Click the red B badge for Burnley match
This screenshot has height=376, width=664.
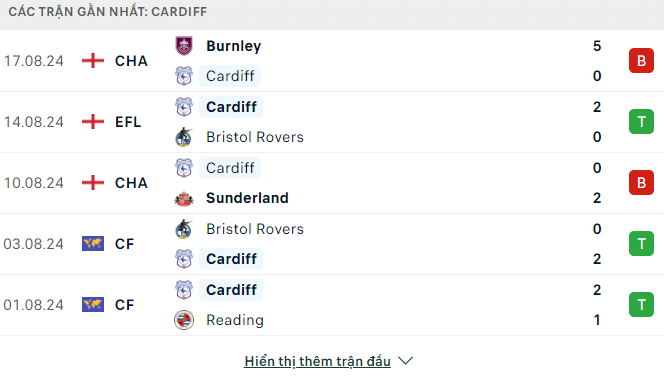point(641,61)
